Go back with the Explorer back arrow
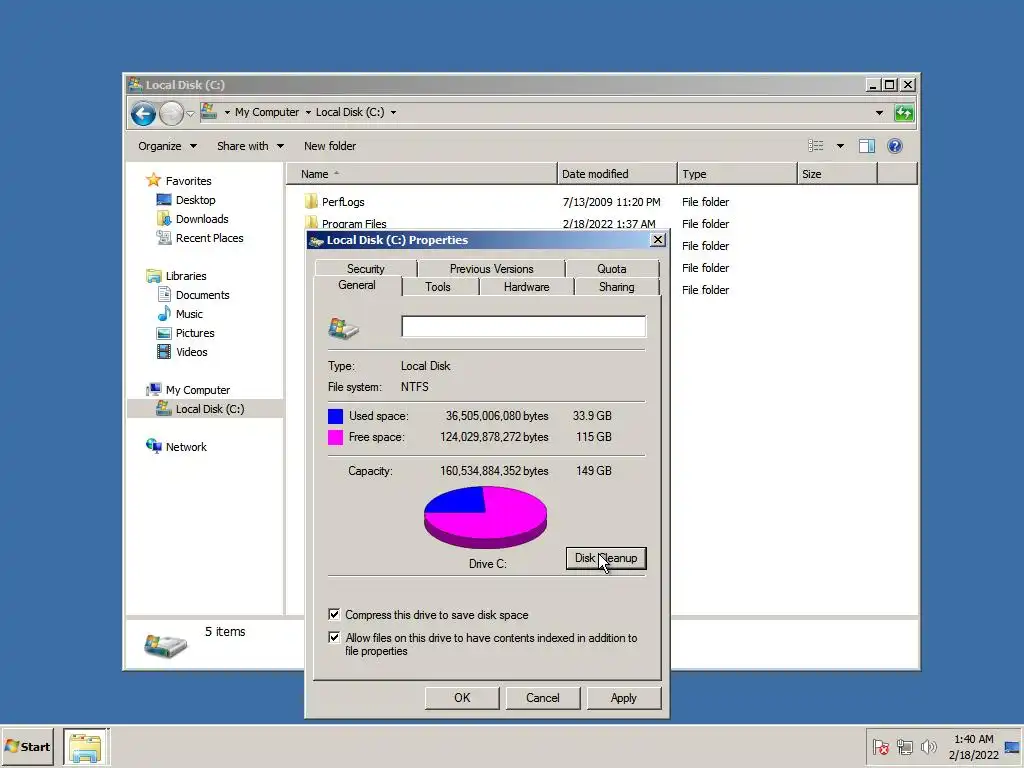Image resolution: width=1024 pixels, height=768 pixels. (143, 113)
